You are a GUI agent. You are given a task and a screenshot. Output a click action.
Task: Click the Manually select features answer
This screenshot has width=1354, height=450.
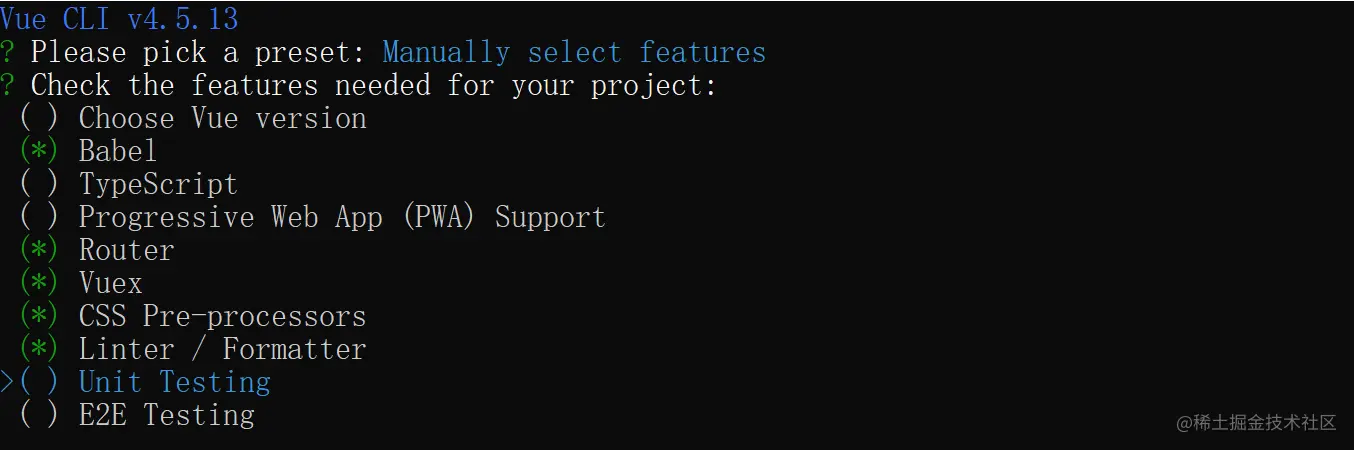click(574, 52)
